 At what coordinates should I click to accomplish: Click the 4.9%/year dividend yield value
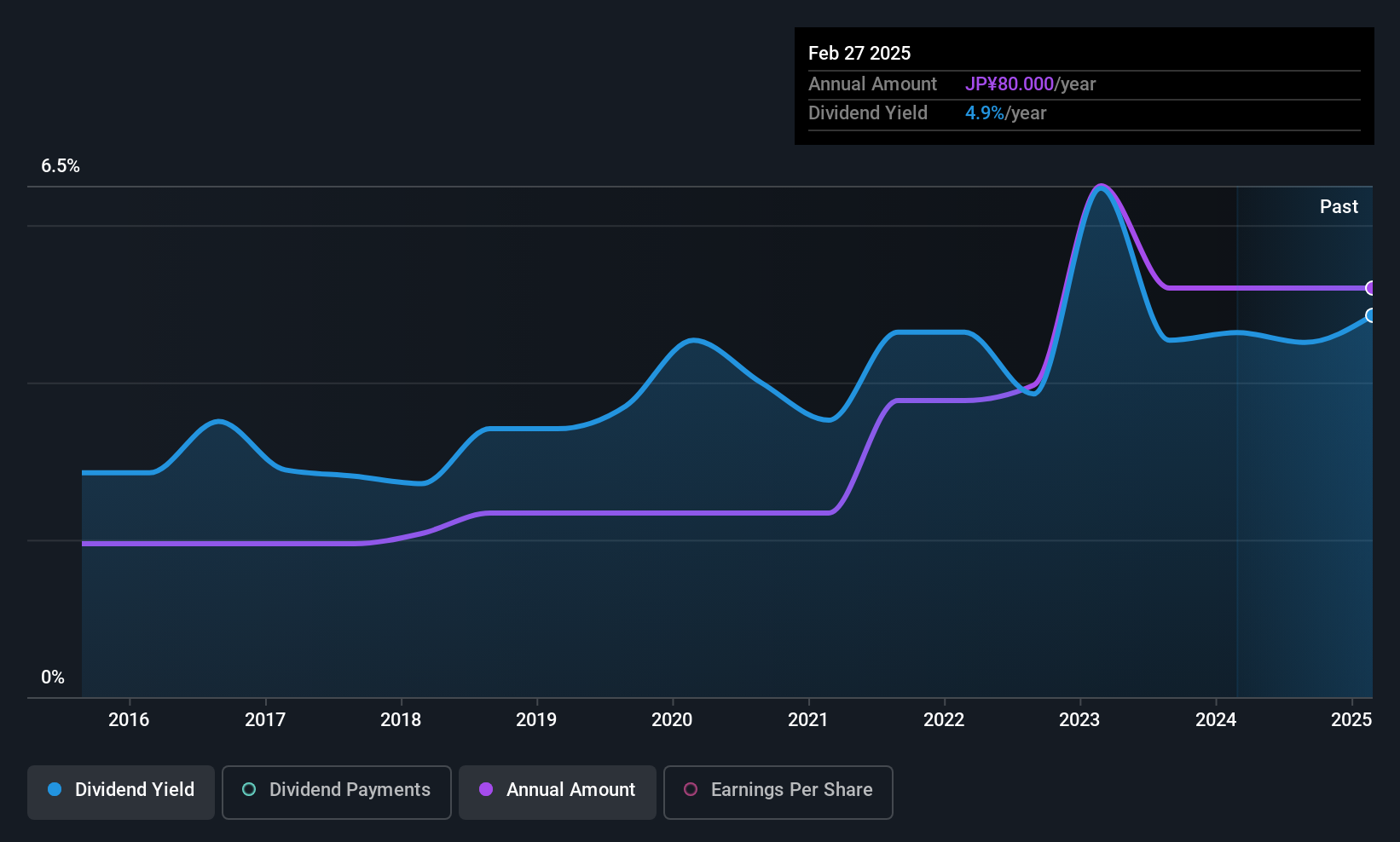tap(1005, 113)
